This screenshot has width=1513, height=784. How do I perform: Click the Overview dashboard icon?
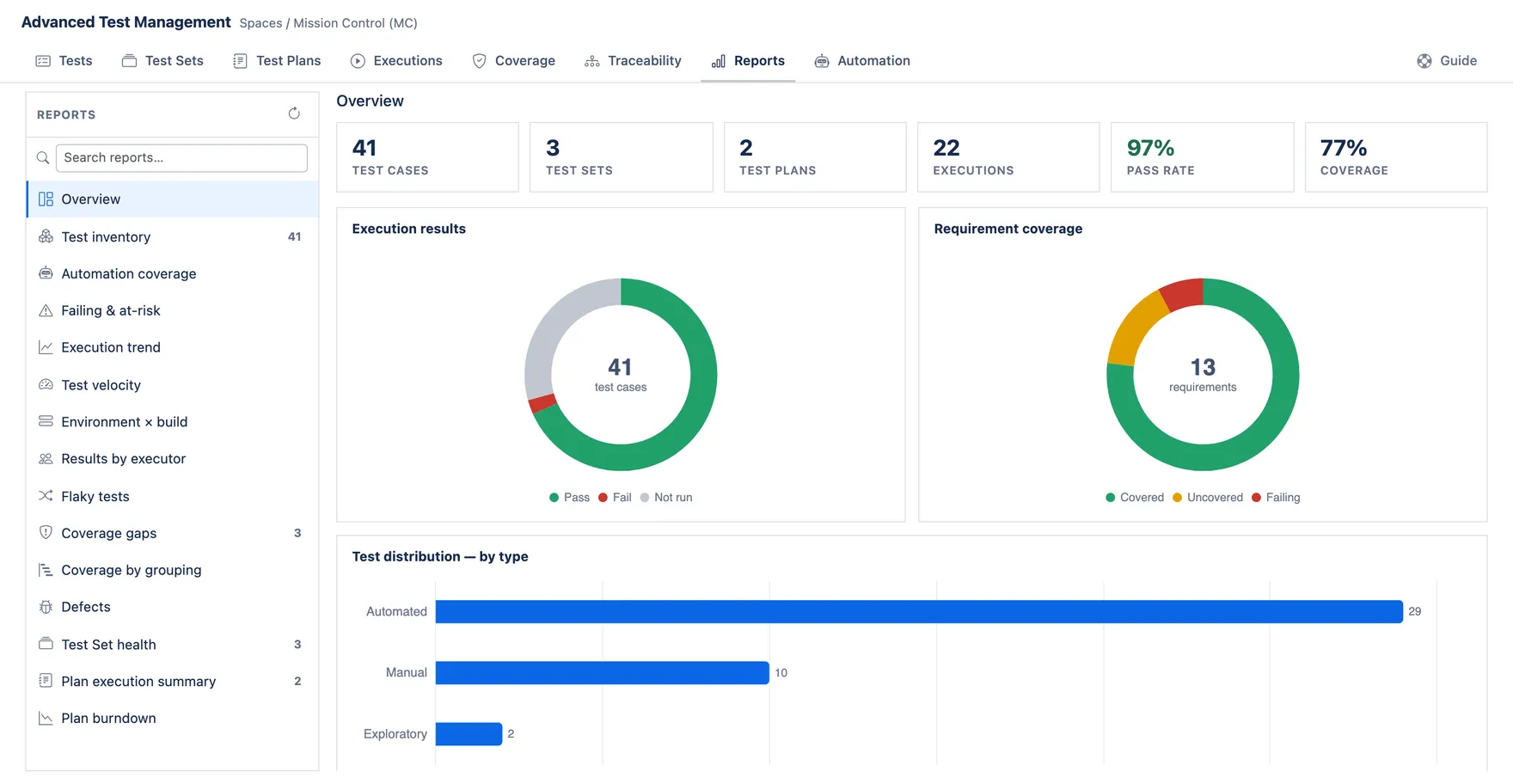(46, 199)
